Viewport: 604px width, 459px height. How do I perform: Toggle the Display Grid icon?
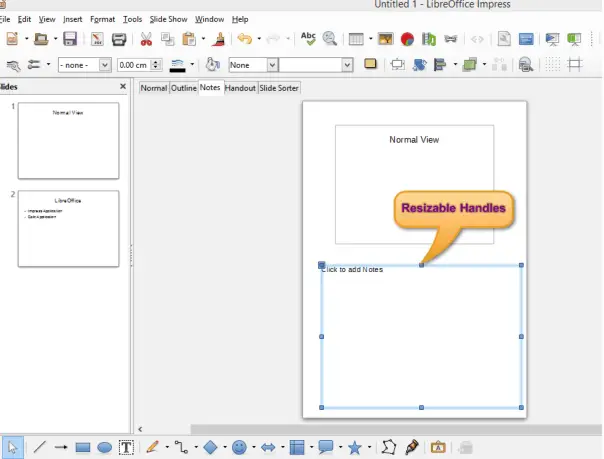pyautogui.click(x=552, y=64)
